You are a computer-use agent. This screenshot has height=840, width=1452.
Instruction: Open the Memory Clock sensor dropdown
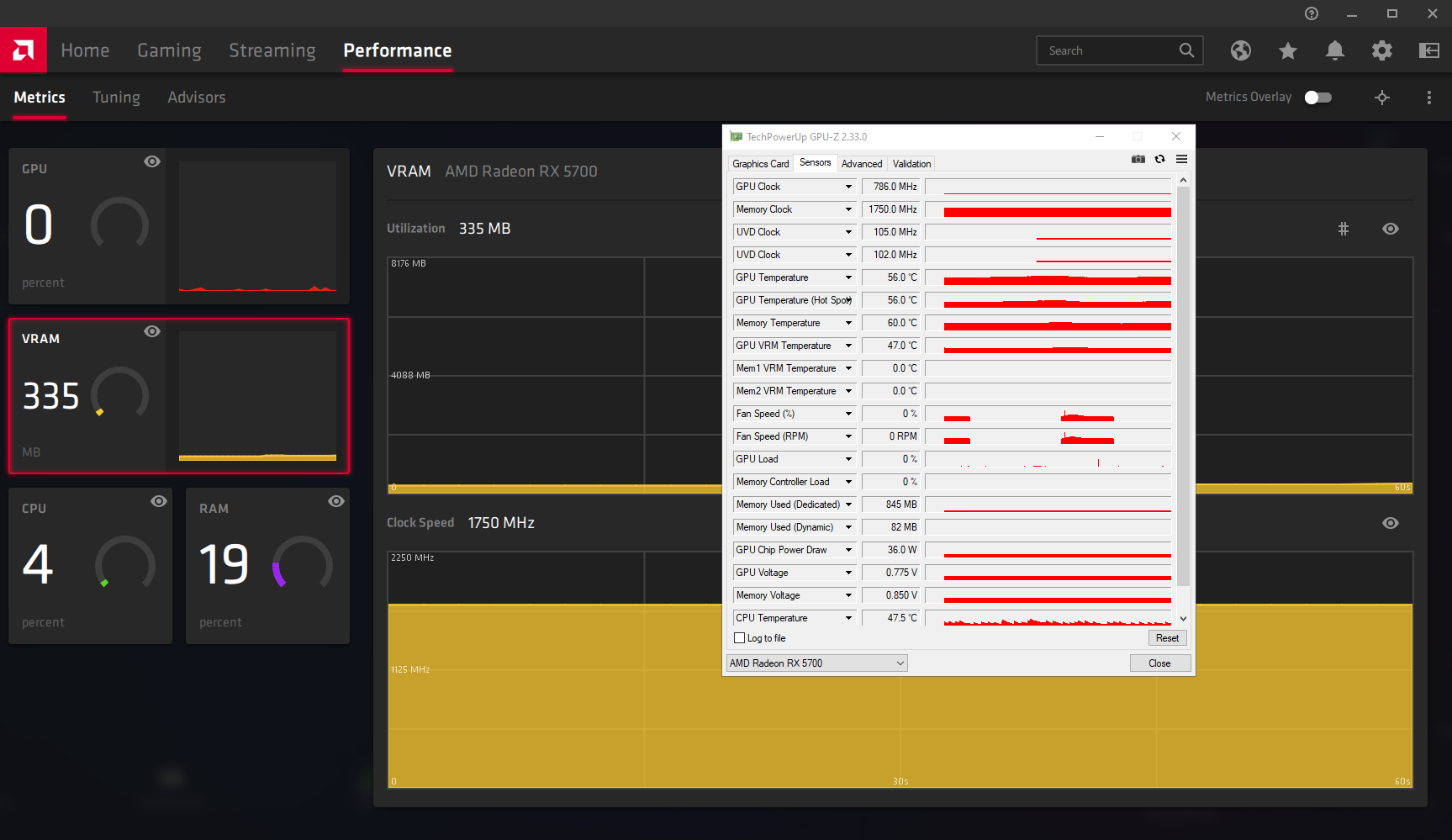coord(848,209)
